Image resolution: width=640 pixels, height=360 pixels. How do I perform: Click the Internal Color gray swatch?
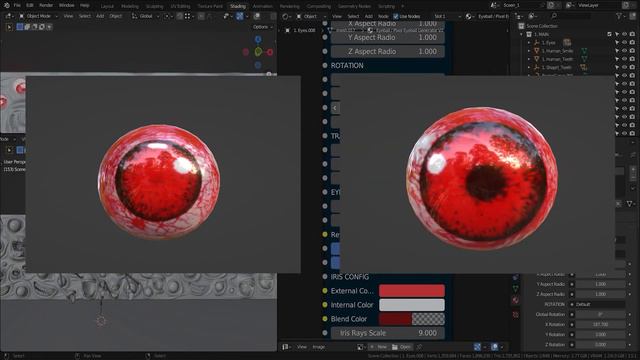[x=411, y=305]
